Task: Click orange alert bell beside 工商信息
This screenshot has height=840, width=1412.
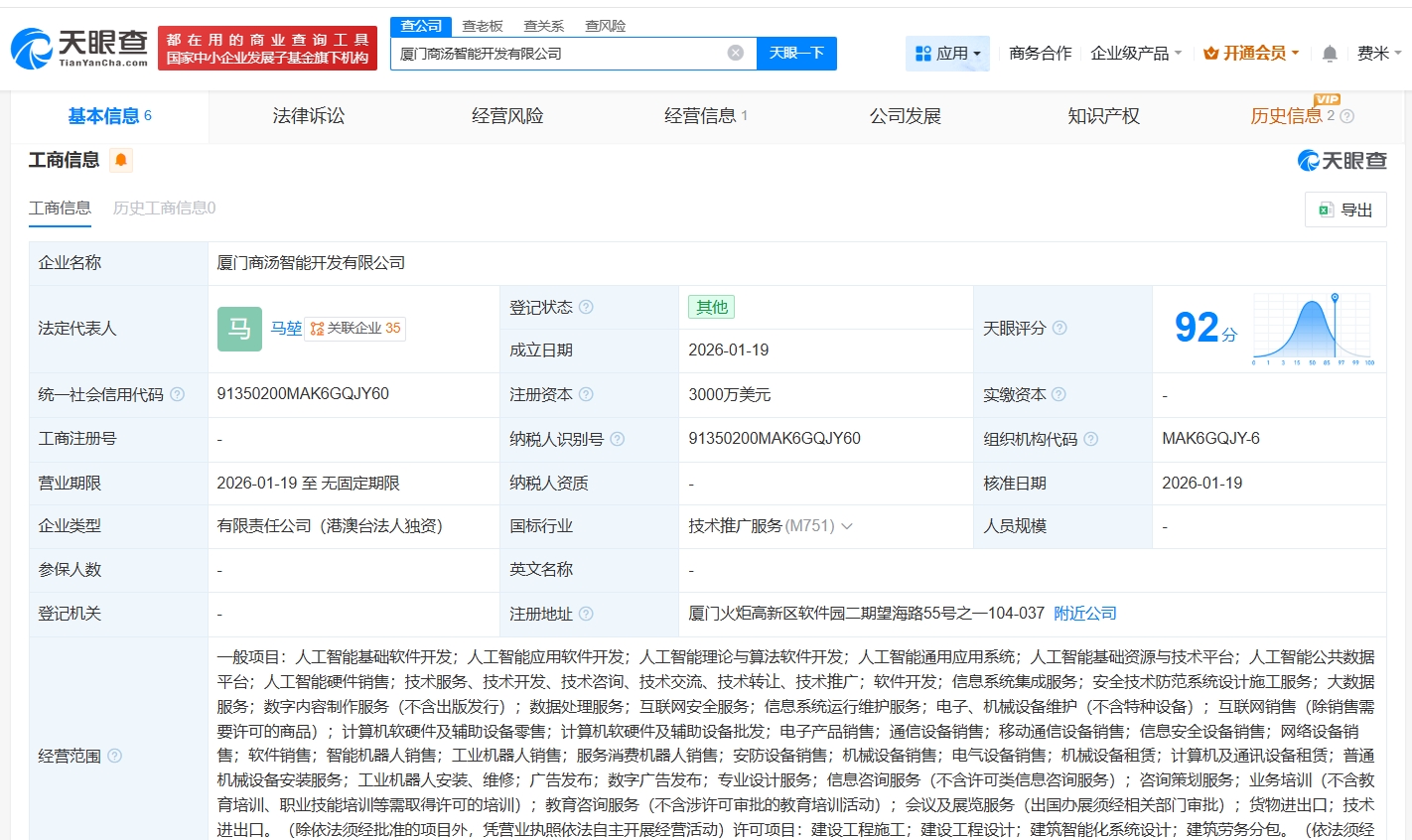Action: [121, 160]
